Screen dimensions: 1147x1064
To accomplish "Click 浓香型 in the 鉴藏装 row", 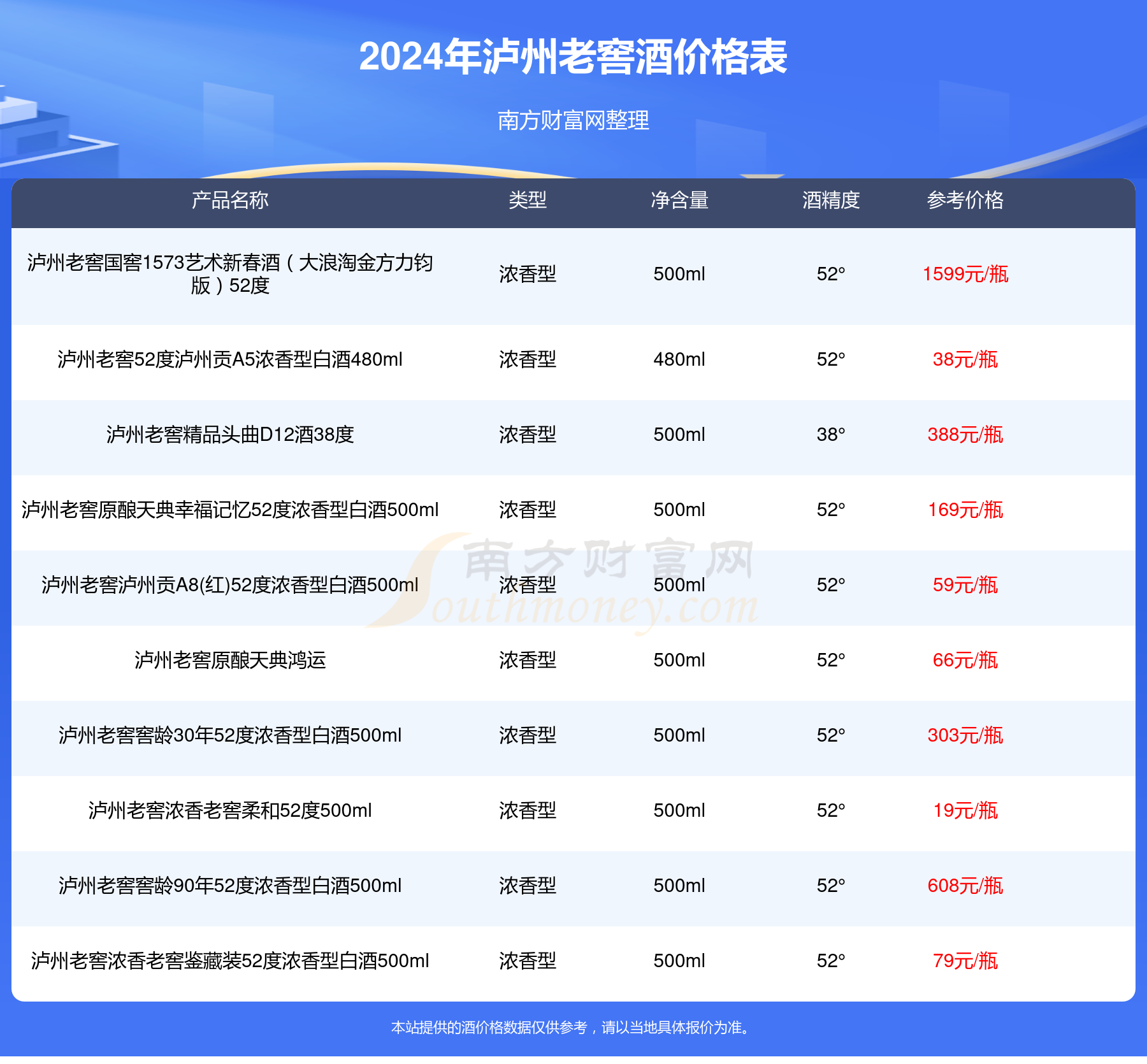I will pyautogui.click(x=528, y=961).
